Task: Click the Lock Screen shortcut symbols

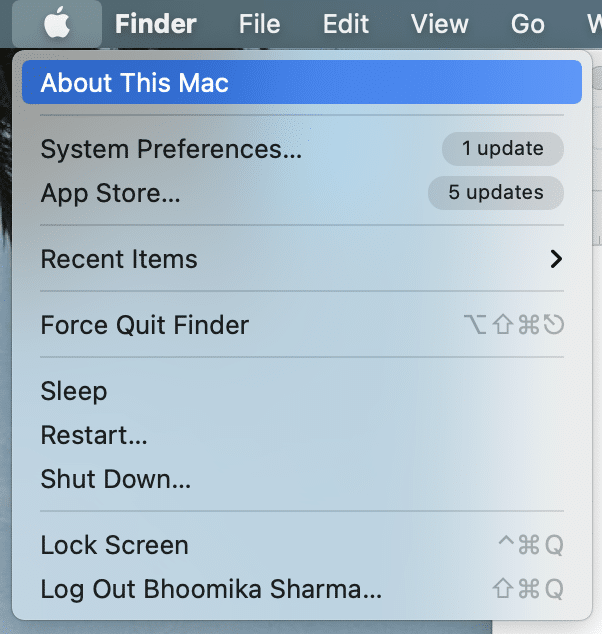Action: click(x=530, y=545)
